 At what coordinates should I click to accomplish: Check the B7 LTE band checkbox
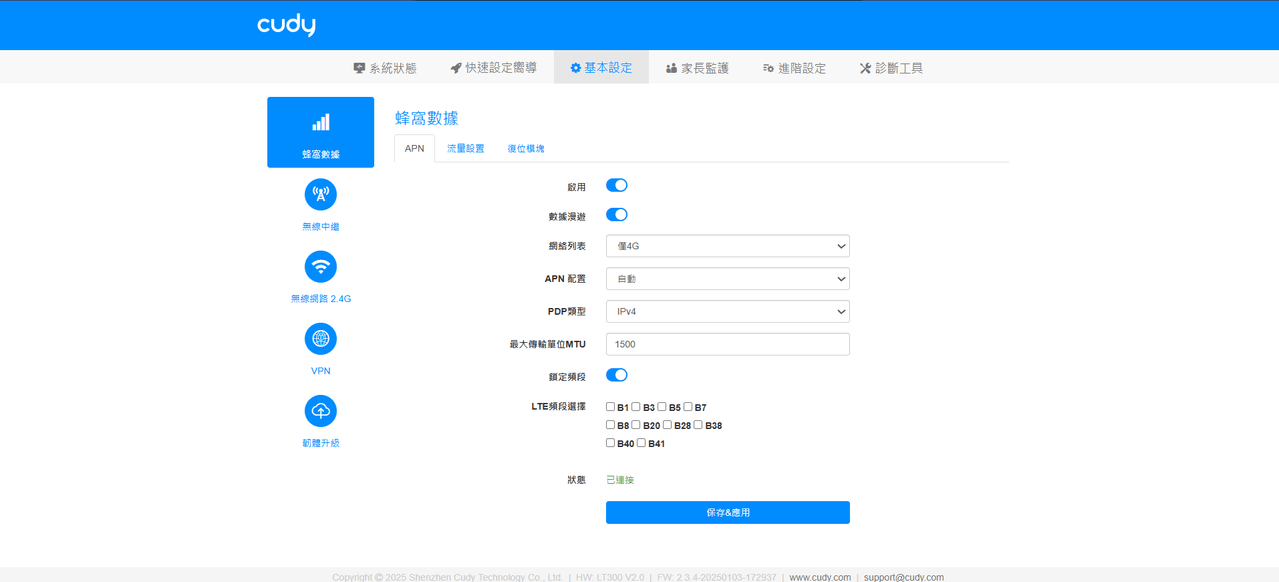point(688,407)
